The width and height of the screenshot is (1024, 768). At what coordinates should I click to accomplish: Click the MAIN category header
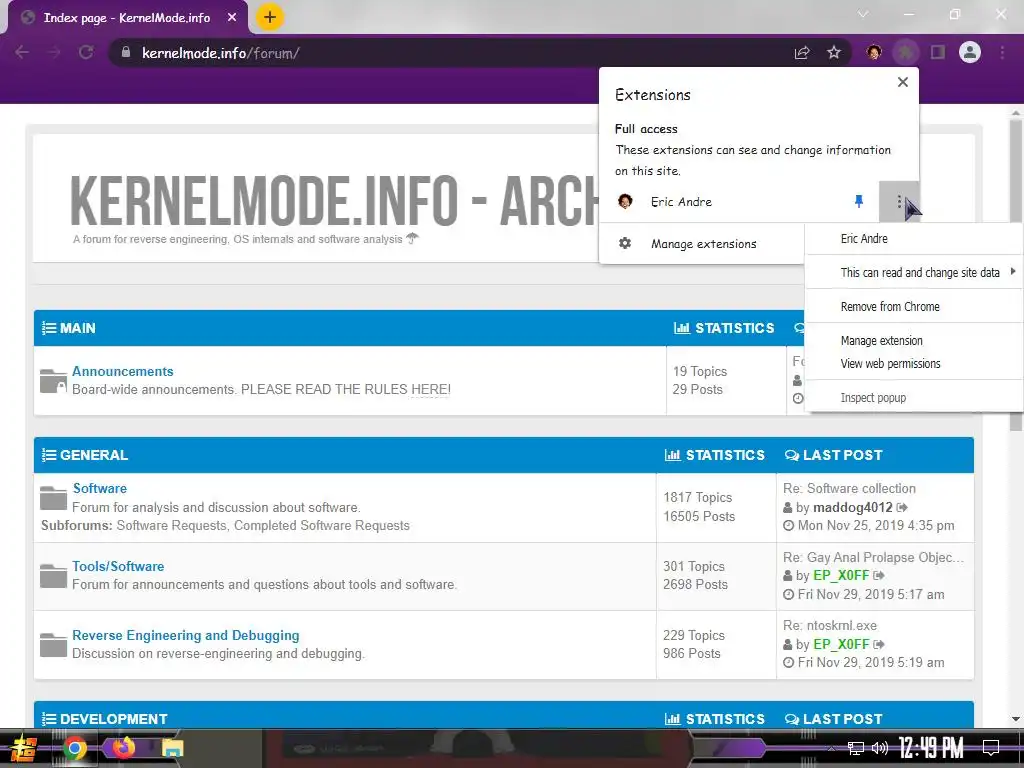click(x=77, y=328)
